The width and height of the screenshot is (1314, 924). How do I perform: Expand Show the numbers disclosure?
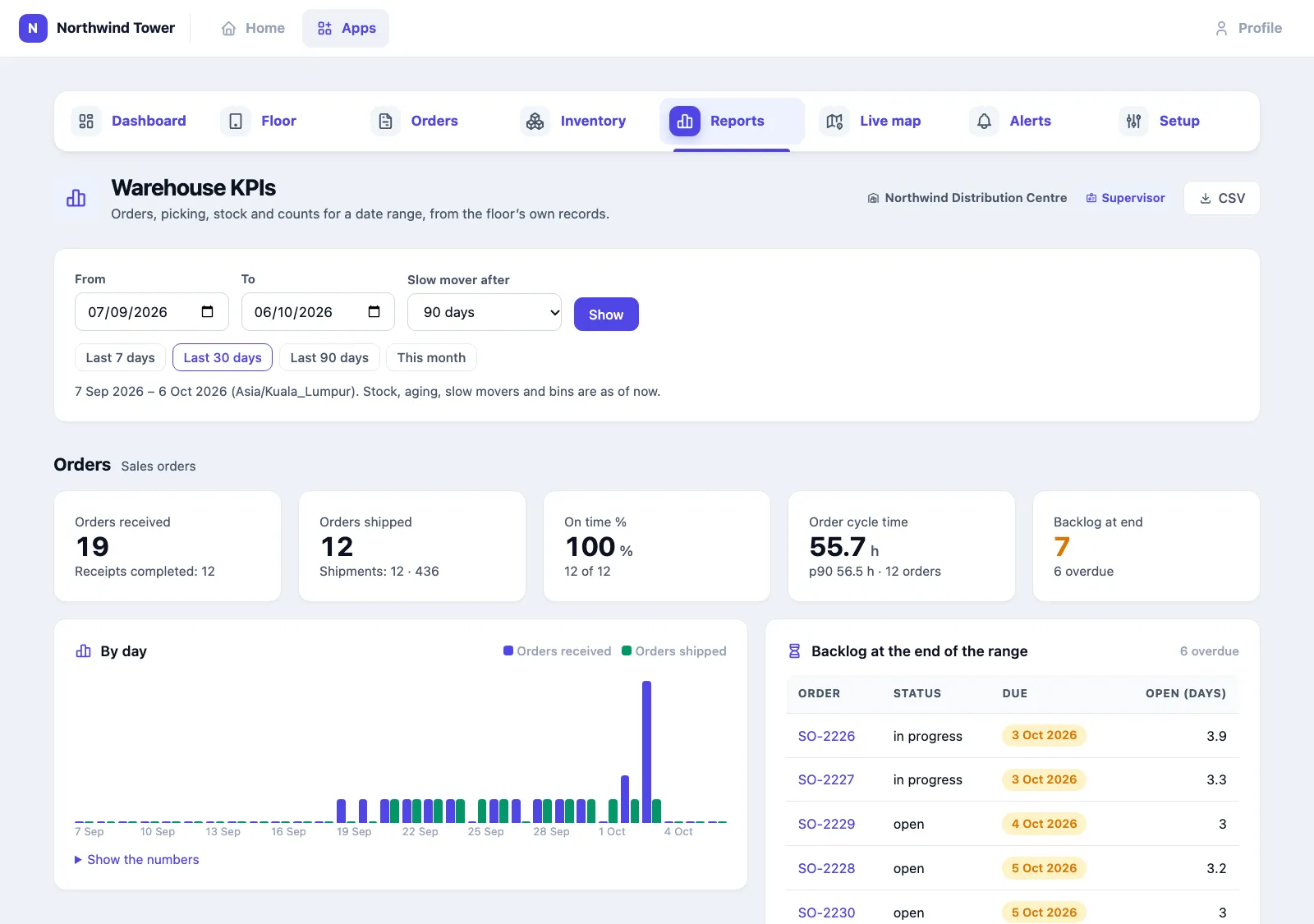pyautogui.click(x=137, y=859)
